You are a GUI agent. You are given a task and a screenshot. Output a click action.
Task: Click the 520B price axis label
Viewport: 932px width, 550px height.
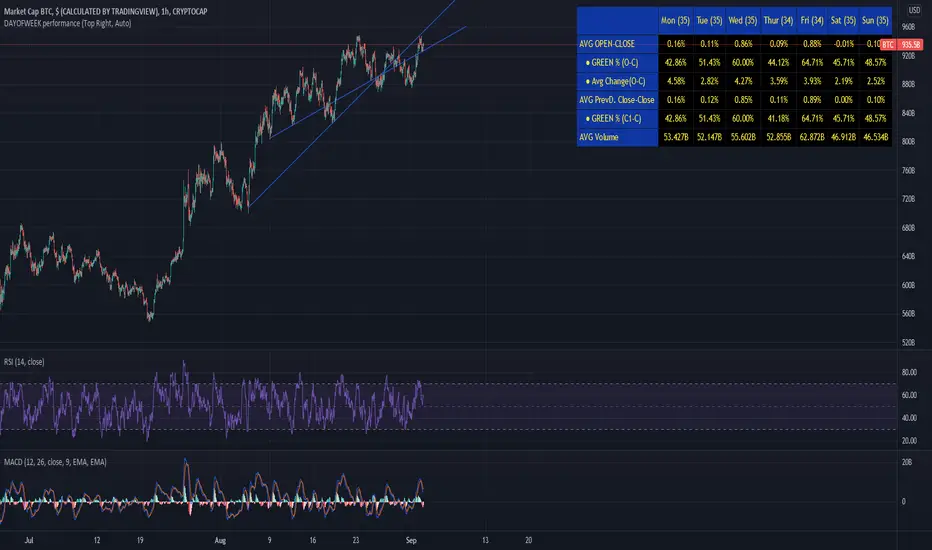[908, 343]
